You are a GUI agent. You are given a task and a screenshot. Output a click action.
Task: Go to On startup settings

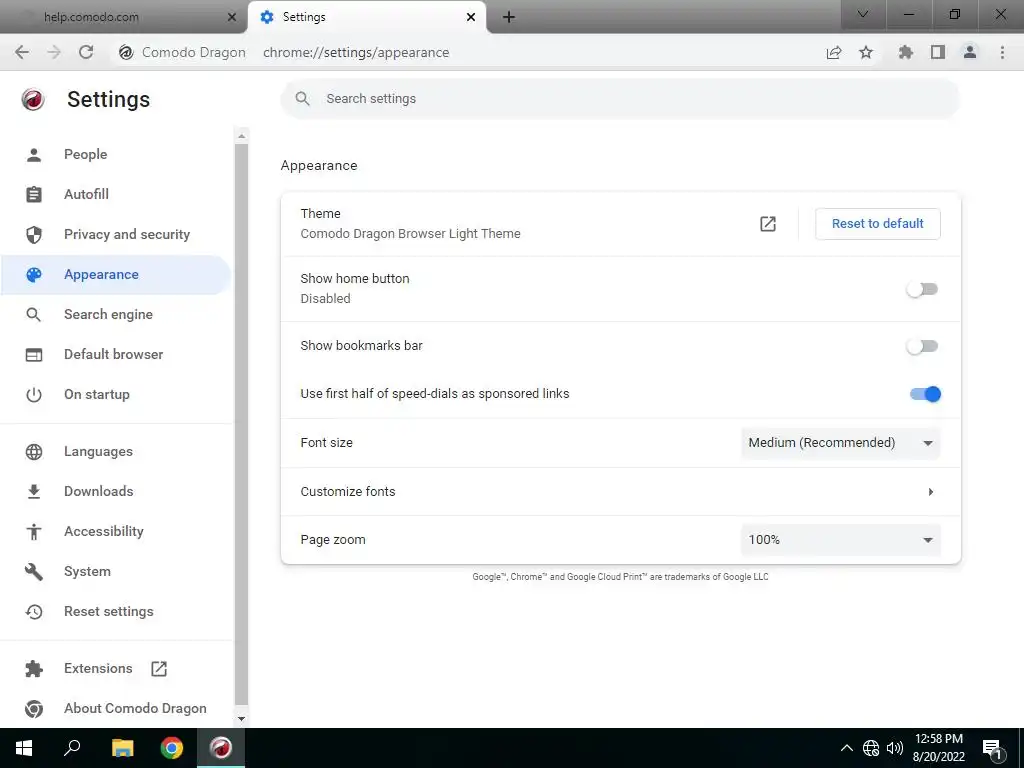(x=116, y=394)
